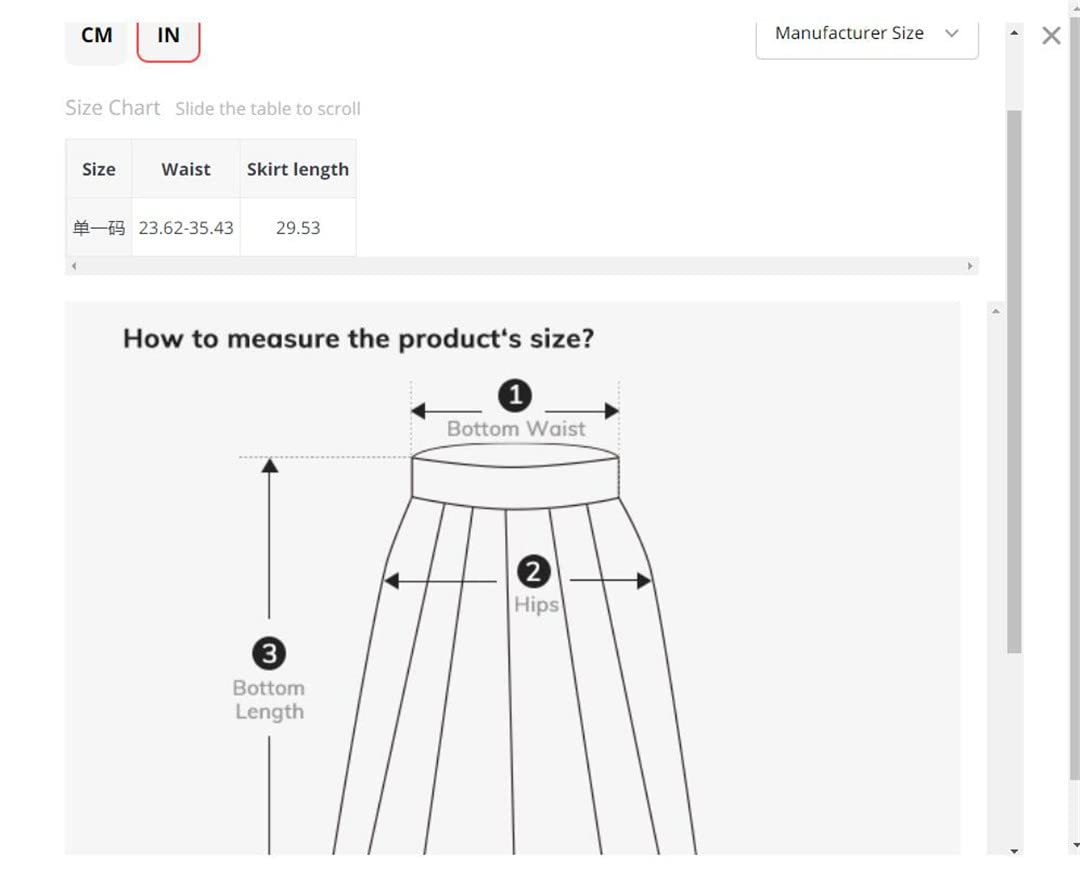Screen dimensions: 1080x895
Task: Click the Manufacturer Size chevron arrow
Action: click(x=951, y=33)
